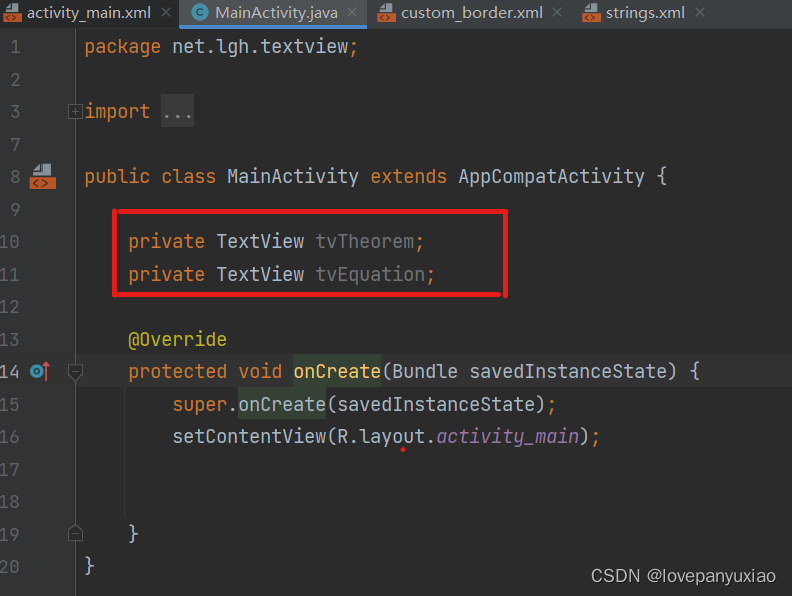Click the void return type
The width and height of the screenshot is (792, 596).
pos(260,372)
